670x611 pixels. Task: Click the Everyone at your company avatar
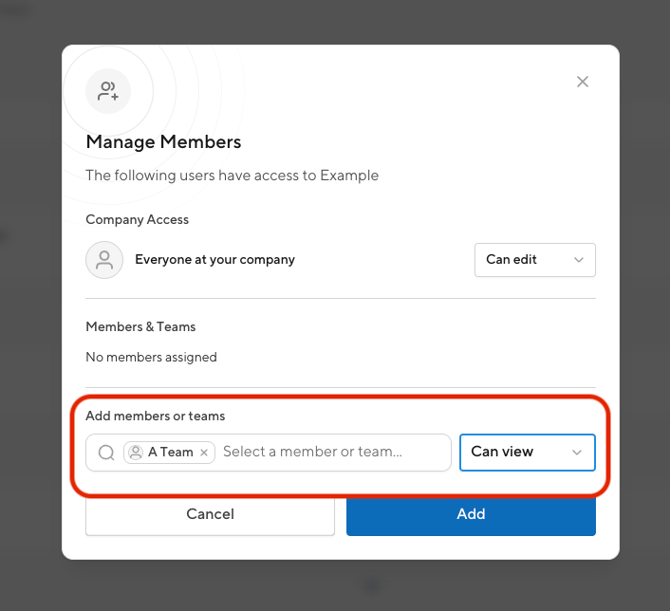[x=104, y=260]
